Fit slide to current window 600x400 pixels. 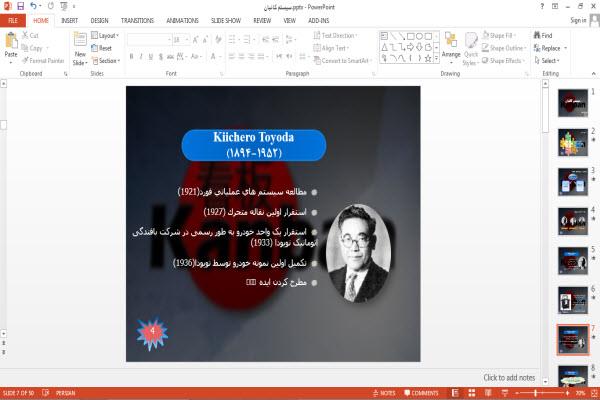[594, 393]
